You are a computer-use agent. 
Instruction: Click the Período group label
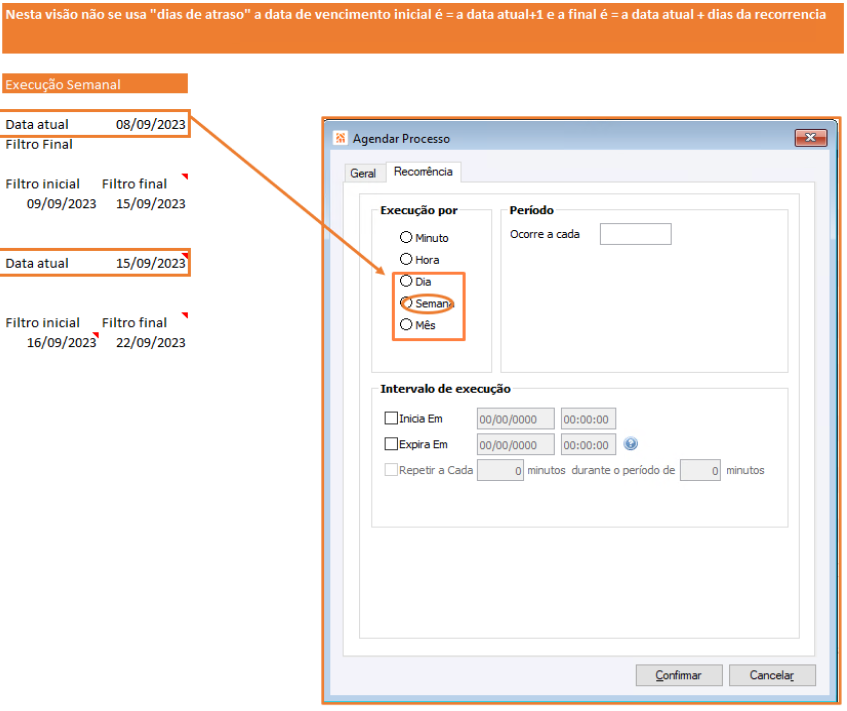tap(532, 210)
